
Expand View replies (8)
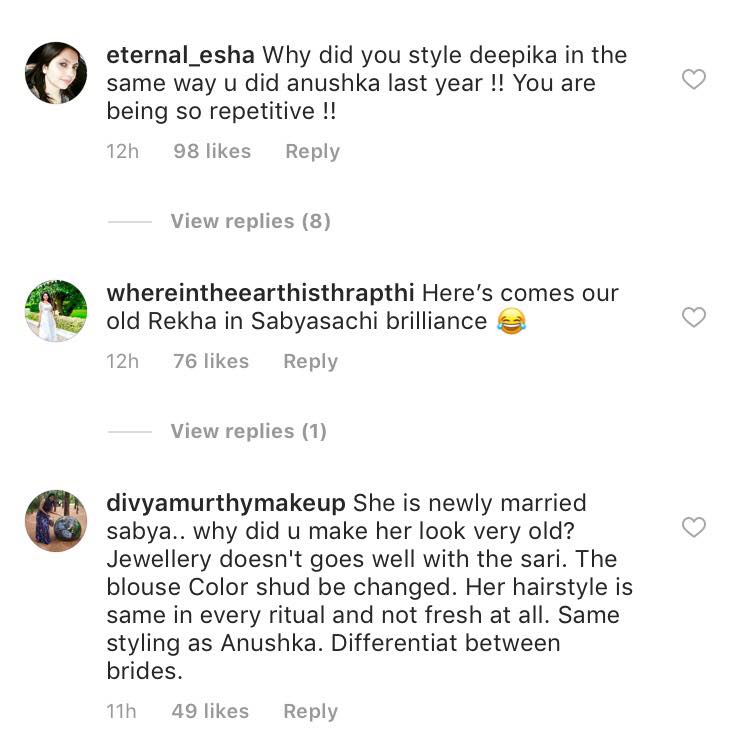250,221
